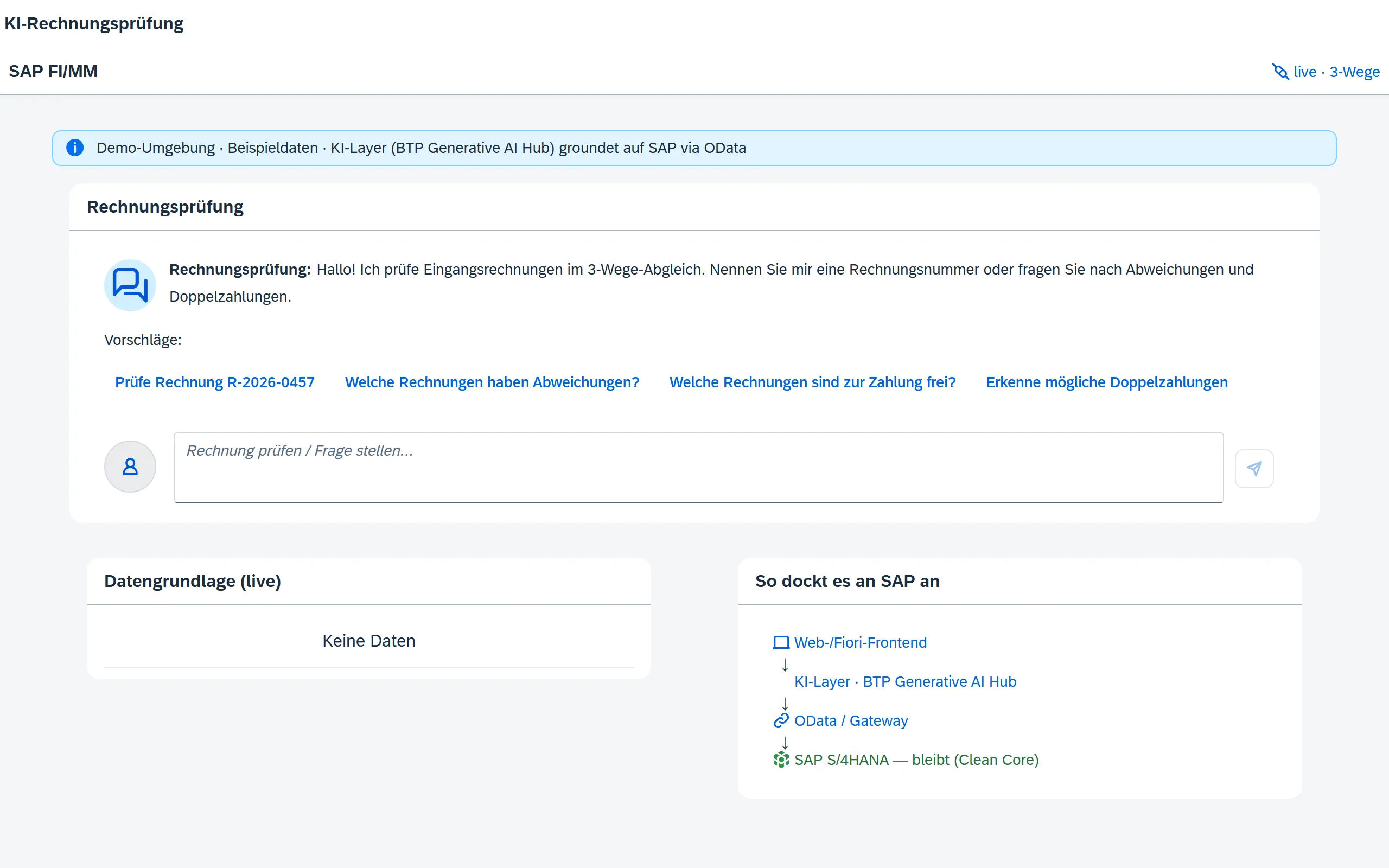This screenshot has width=1389, height=868.
Task: Click the OData chain link icon
Action: click(781, 720)
